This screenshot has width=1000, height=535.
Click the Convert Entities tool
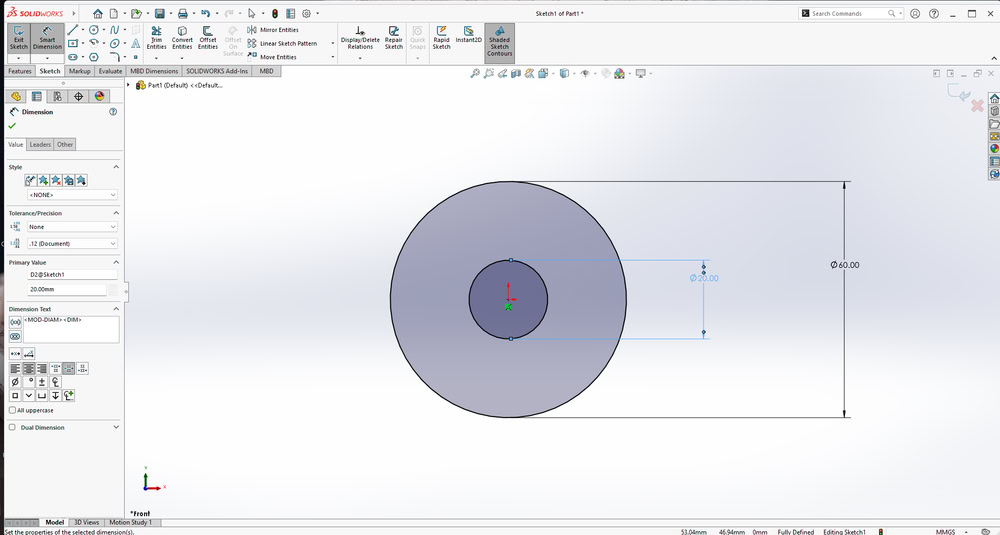182,38
